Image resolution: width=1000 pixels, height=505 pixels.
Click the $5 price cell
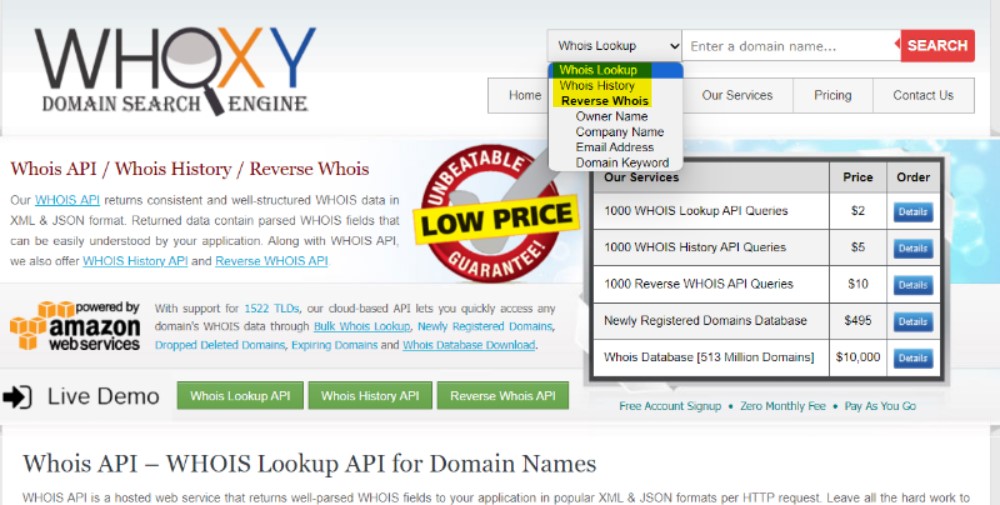click(858, 247)
